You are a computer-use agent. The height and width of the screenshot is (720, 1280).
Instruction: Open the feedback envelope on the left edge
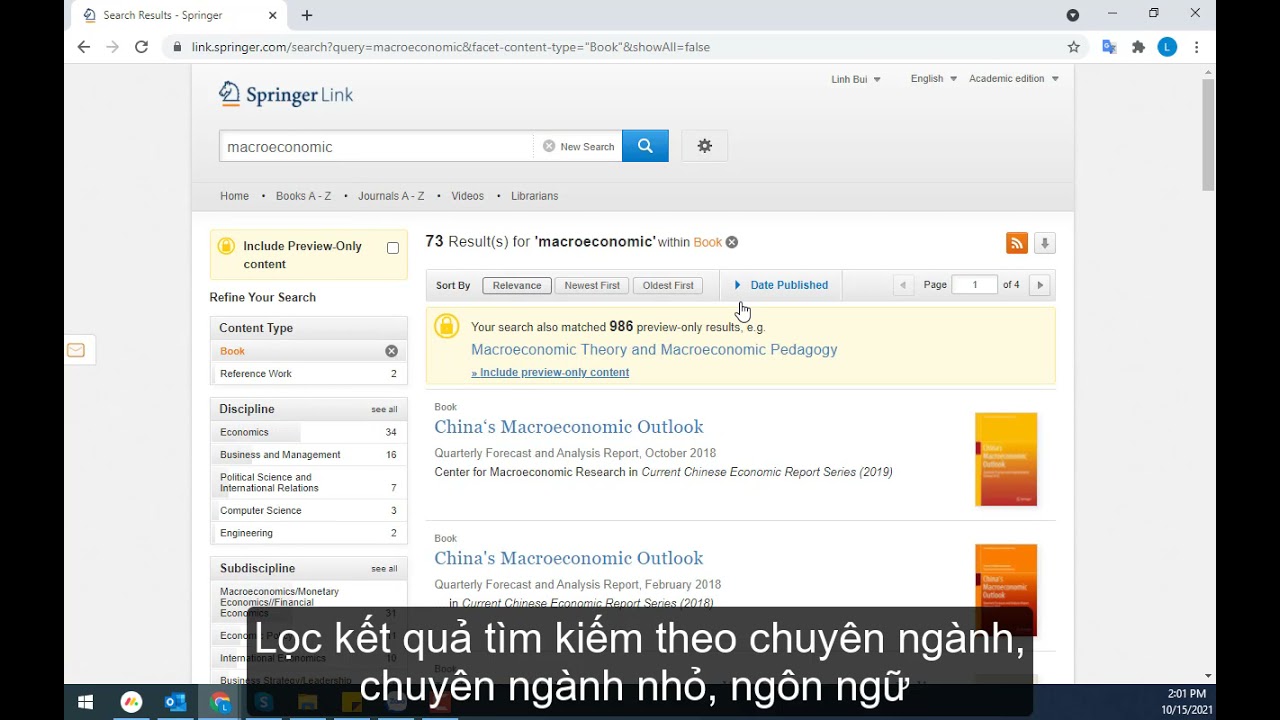[x=76, y=350]
